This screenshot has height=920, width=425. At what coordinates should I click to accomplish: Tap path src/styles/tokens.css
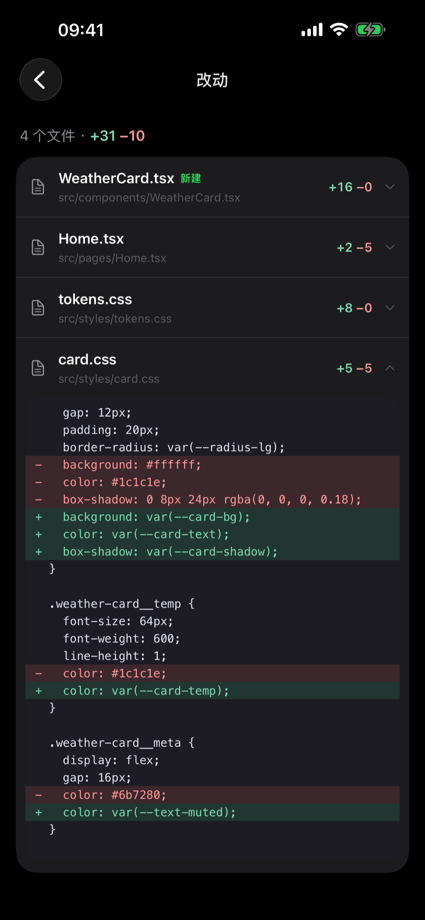115,319
